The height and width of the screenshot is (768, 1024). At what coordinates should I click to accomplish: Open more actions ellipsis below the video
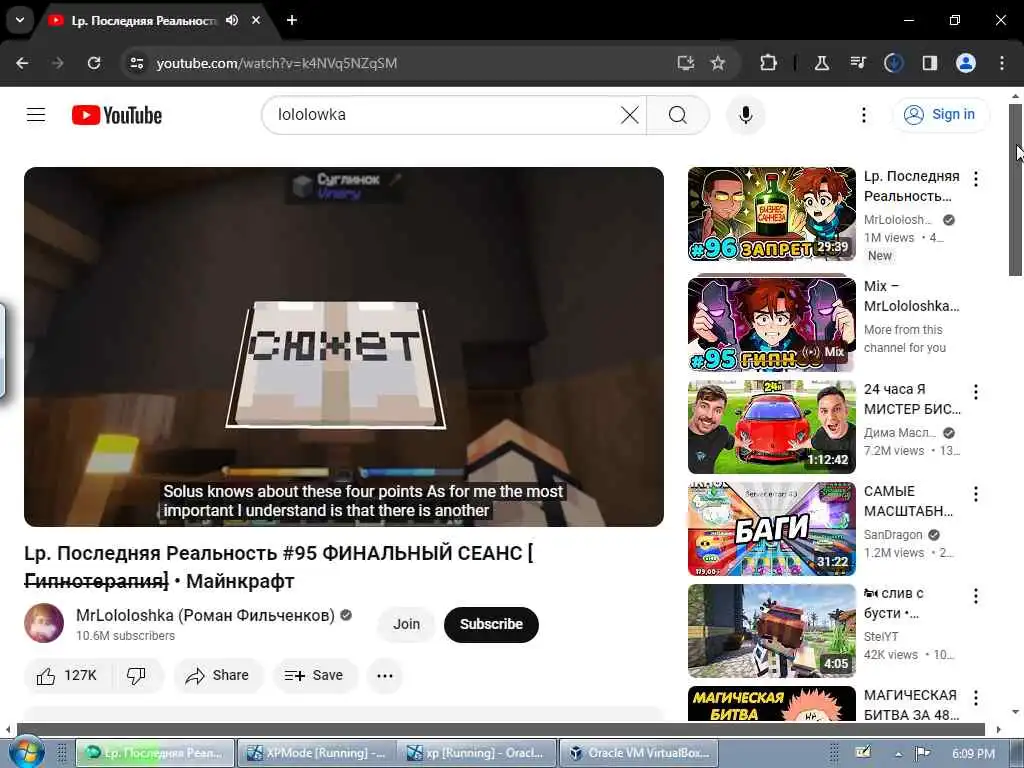(385, 675)
